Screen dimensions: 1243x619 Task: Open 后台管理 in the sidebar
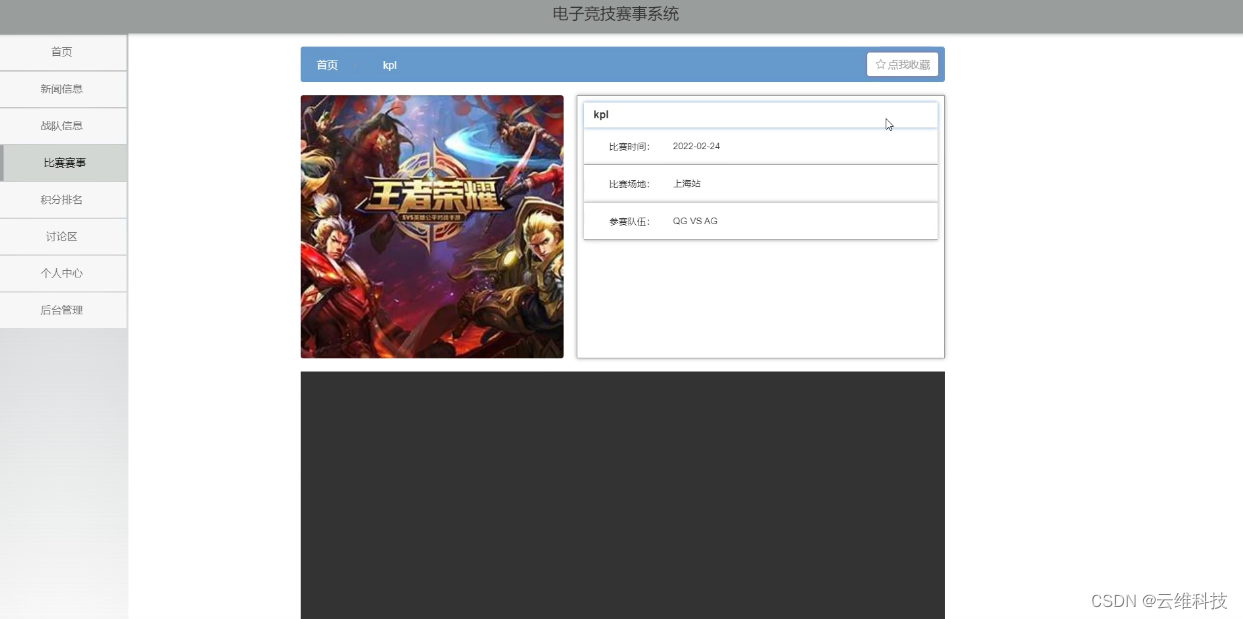coord(63,310)
